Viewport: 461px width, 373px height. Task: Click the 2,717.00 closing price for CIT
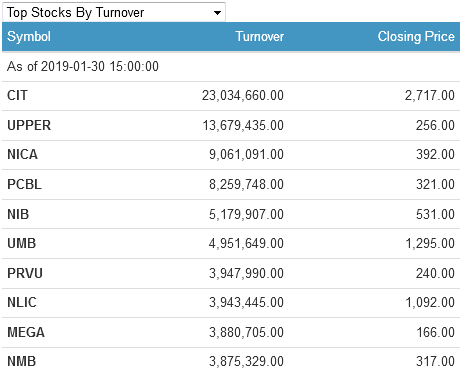pos(430,95)
